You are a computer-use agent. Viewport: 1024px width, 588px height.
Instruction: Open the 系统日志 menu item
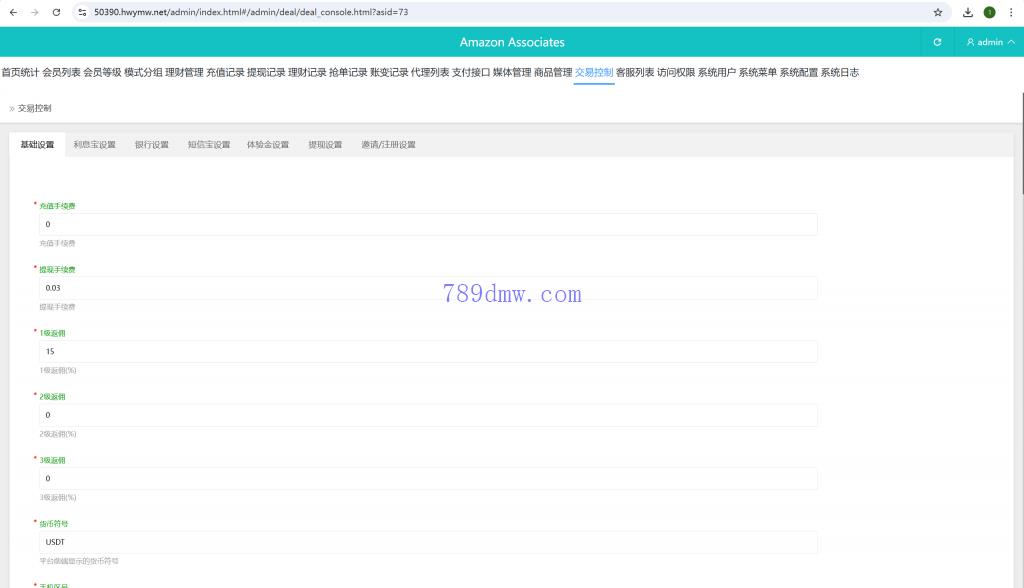pos(839,72)
